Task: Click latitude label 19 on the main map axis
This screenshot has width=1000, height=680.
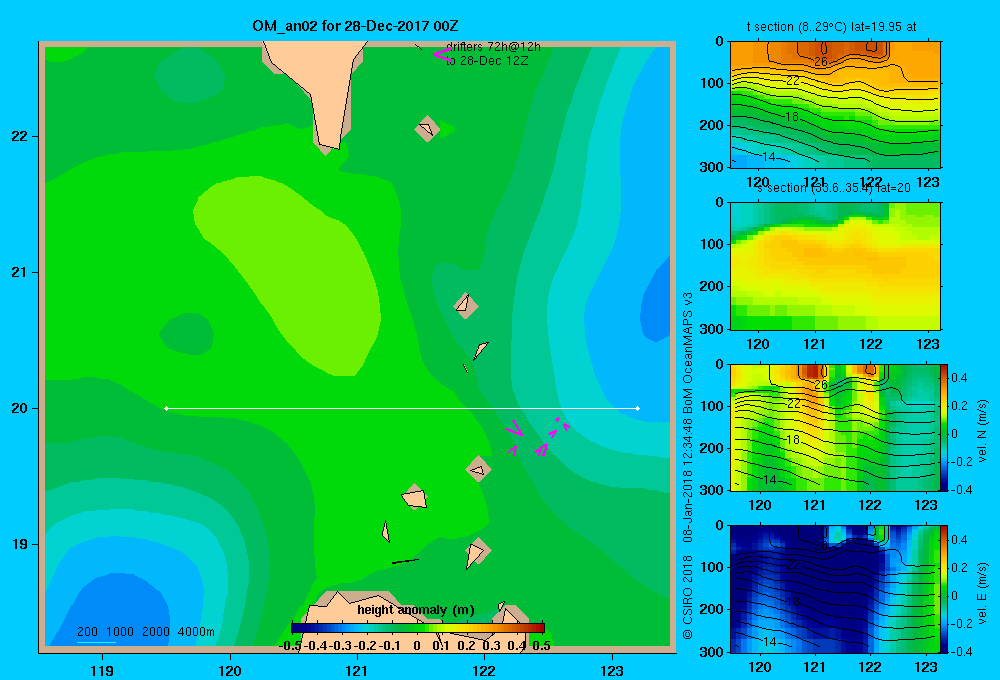Action: (20, 544)
